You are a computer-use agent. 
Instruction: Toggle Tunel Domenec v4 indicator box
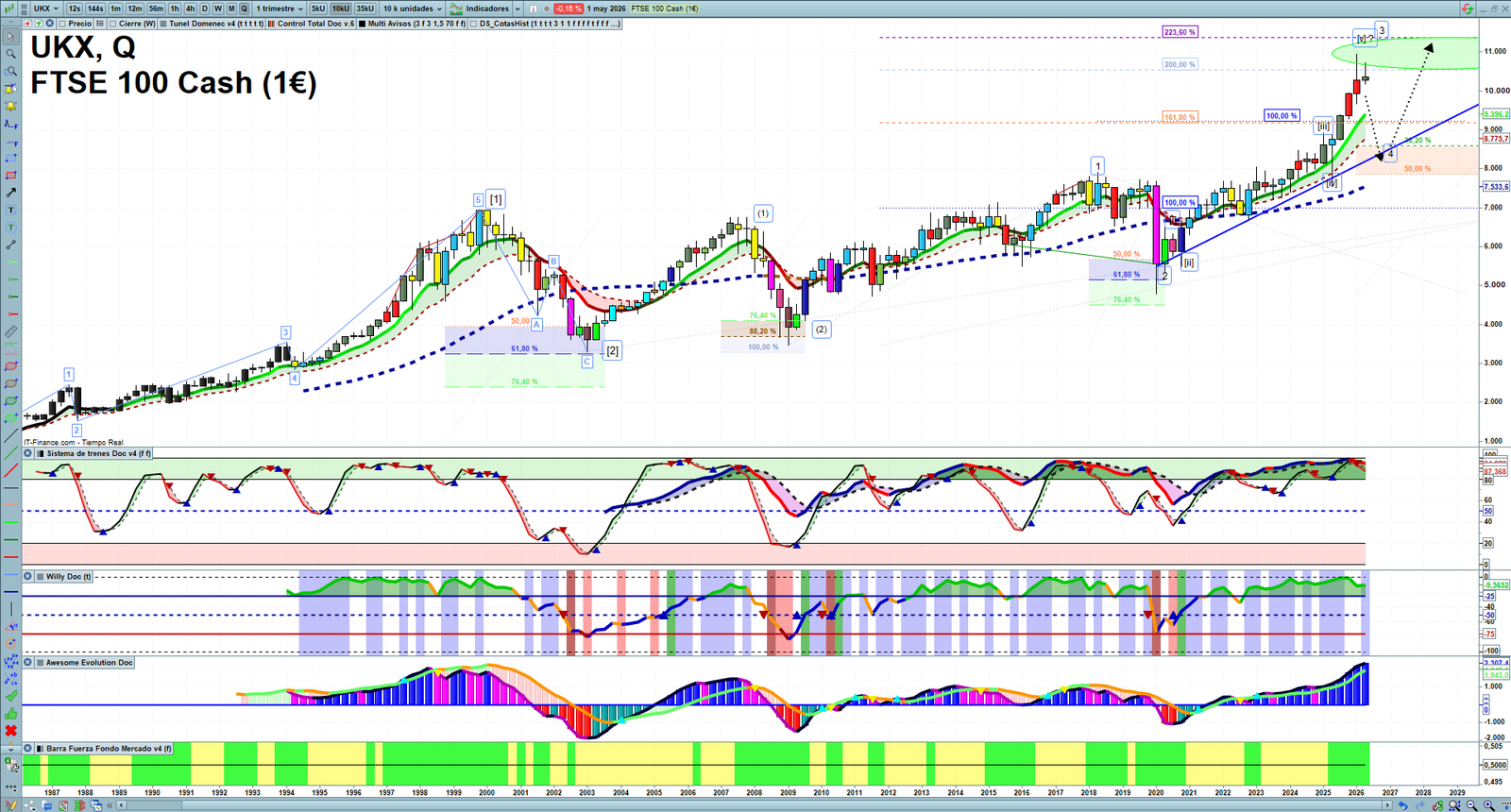point(164,24)
